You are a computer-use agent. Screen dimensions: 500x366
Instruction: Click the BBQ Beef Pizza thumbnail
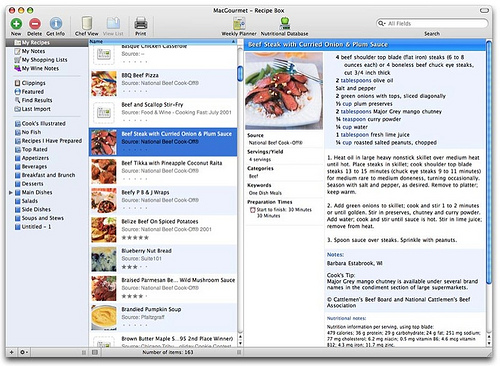click(104, 84)
